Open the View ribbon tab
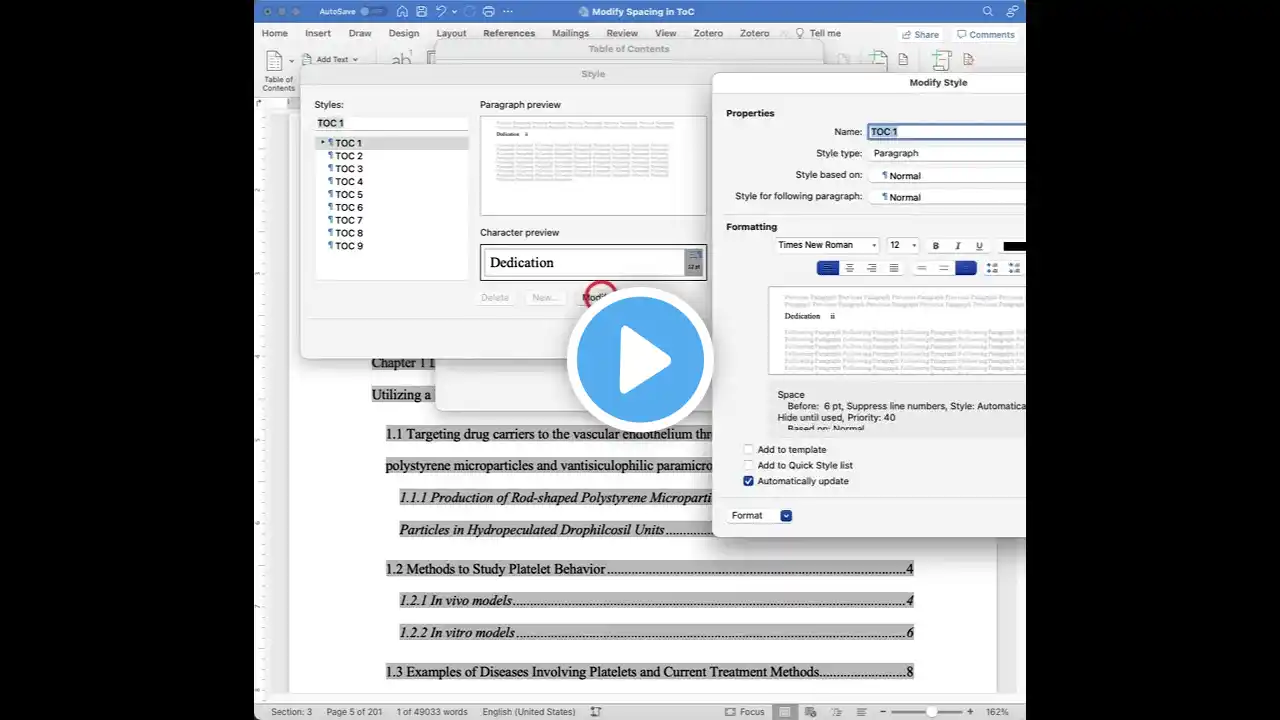Image resolution: width=1280 pixels, height=720 pixels. pyautogui.click(x=666, y=33)
